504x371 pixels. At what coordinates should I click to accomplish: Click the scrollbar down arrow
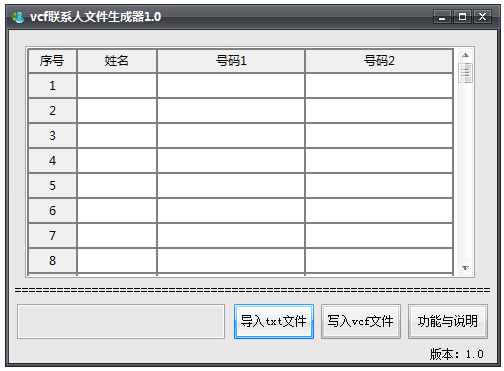[466, 268]
